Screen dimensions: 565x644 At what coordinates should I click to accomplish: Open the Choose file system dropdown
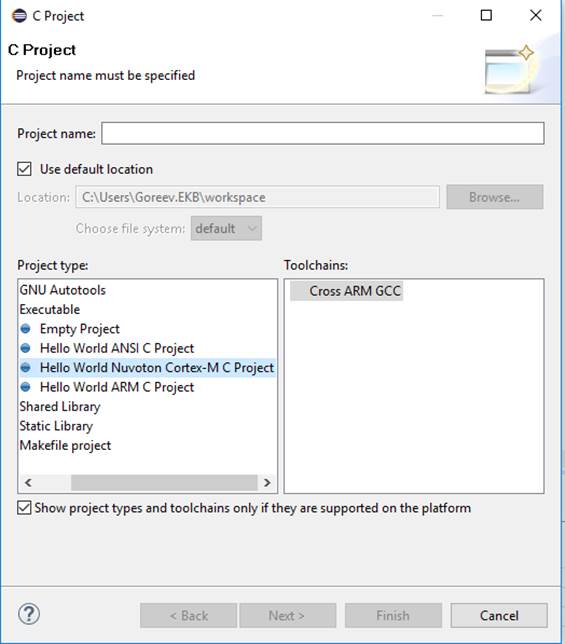pyautogui.click(x=226, y=228)
